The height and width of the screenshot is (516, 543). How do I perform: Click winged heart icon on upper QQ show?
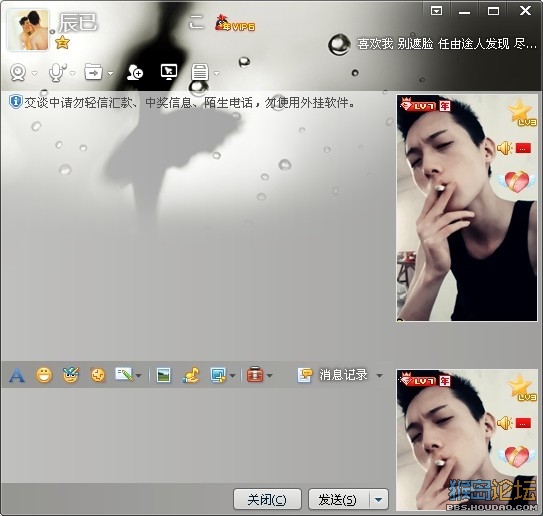(x=517, y=181)
